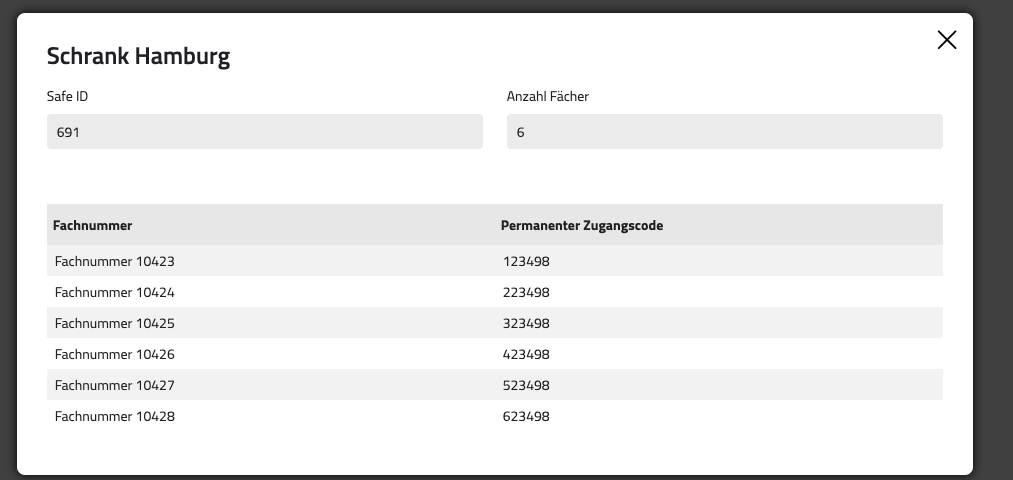Click the Anzahl Fächer label
Image resolution: width=1013 pixels, height=480 pixels.
click(547, 97)
